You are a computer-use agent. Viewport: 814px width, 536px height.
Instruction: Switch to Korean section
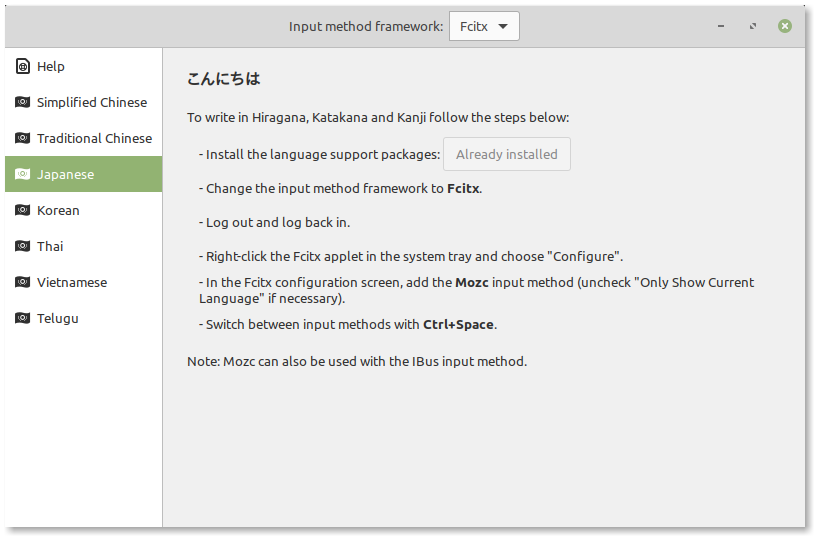(58, 210)
